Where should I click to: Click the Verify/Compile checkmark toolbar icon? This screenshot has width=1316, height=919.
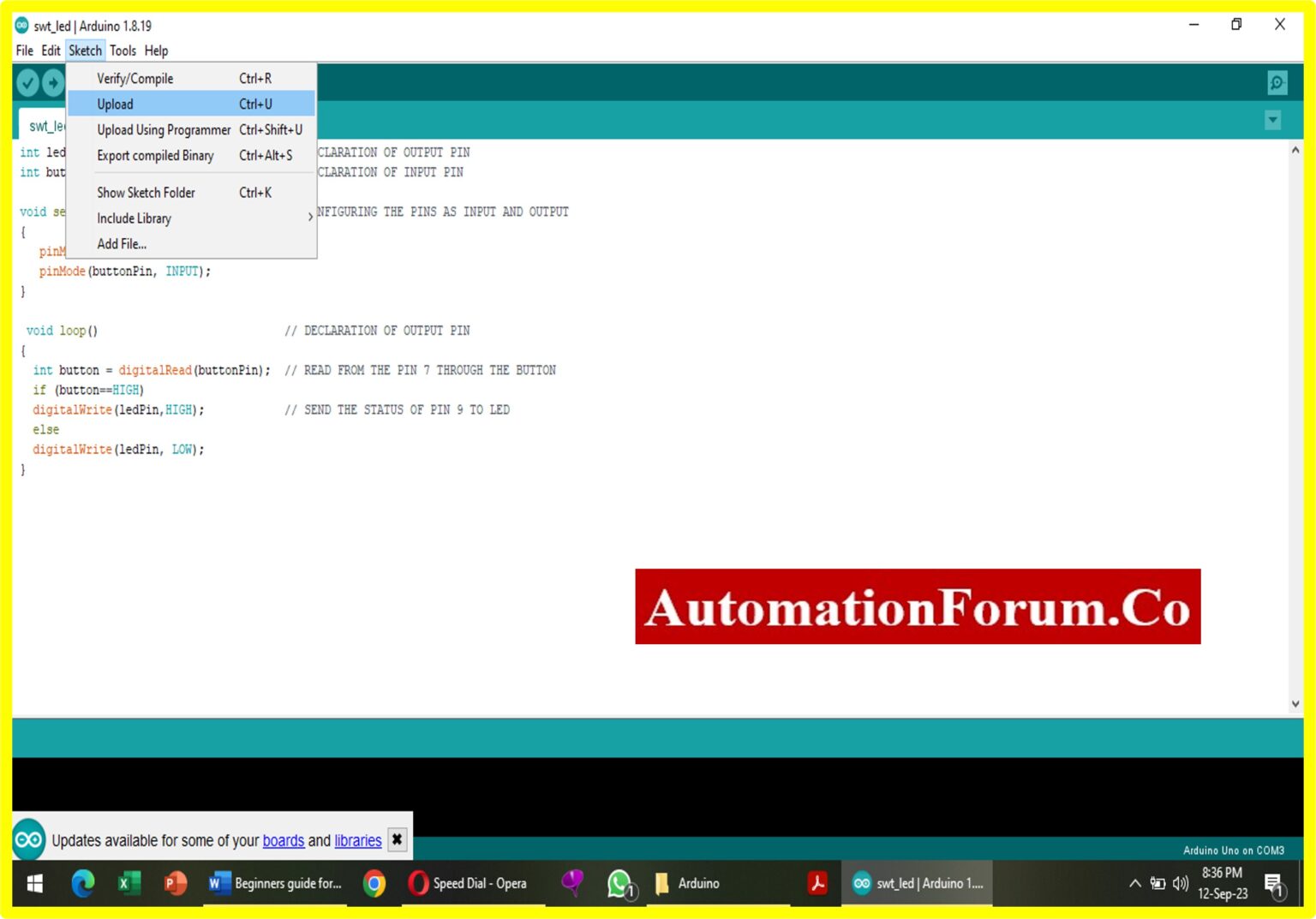[x=27, y=81]
